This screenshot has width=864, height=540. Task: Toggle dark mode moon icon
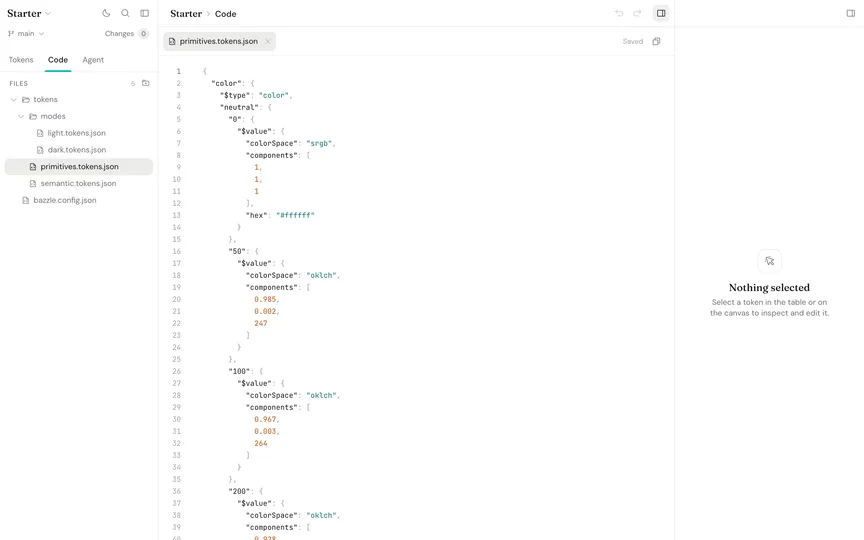(x=106, y=13)
